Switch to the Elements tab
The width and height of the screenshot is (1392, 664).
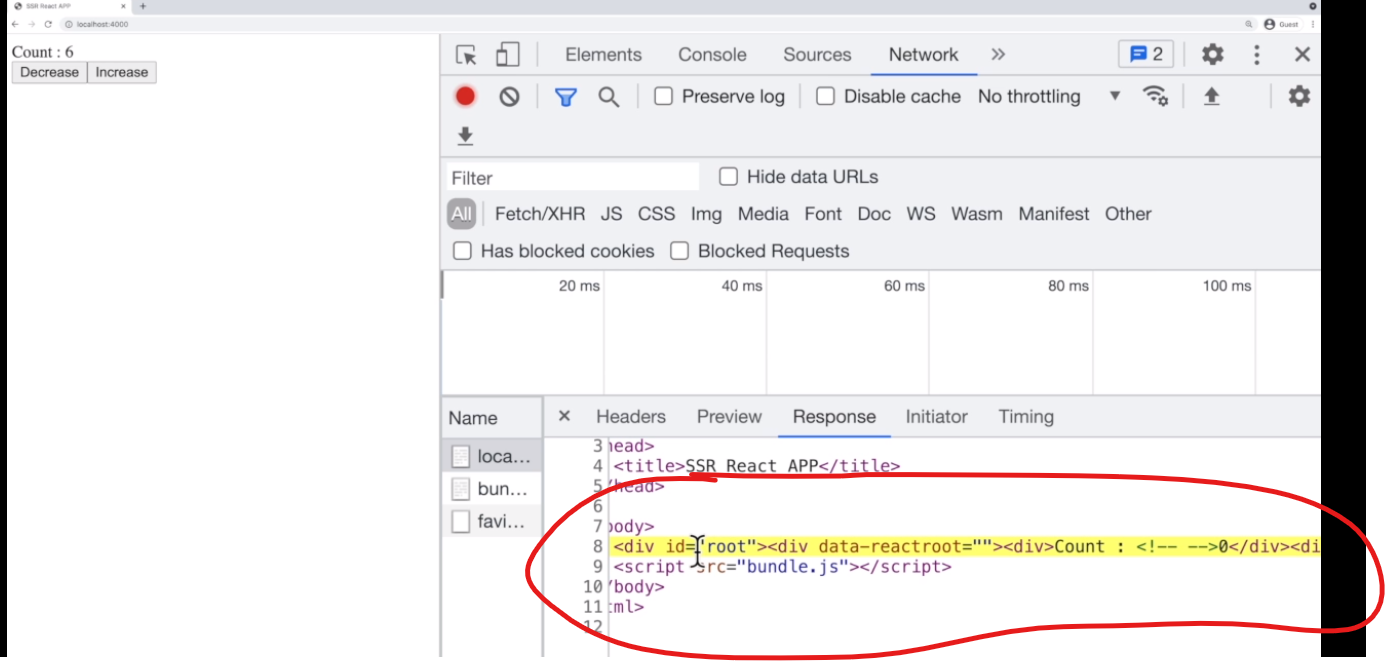coord(603,55)
